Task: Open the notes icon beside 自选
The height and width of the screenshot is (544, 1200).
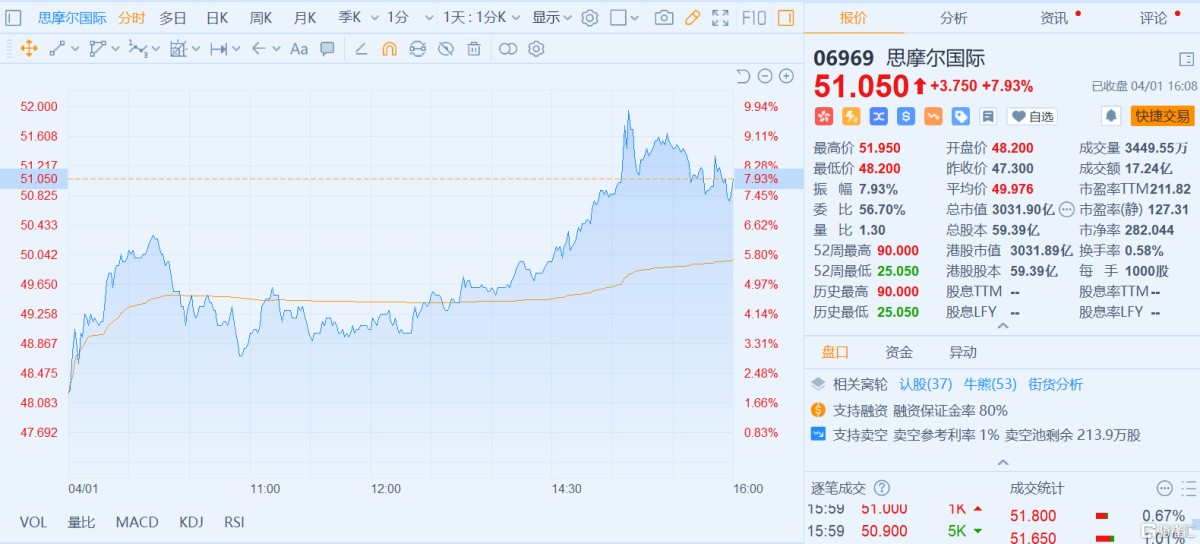Action: coord(987,116)
